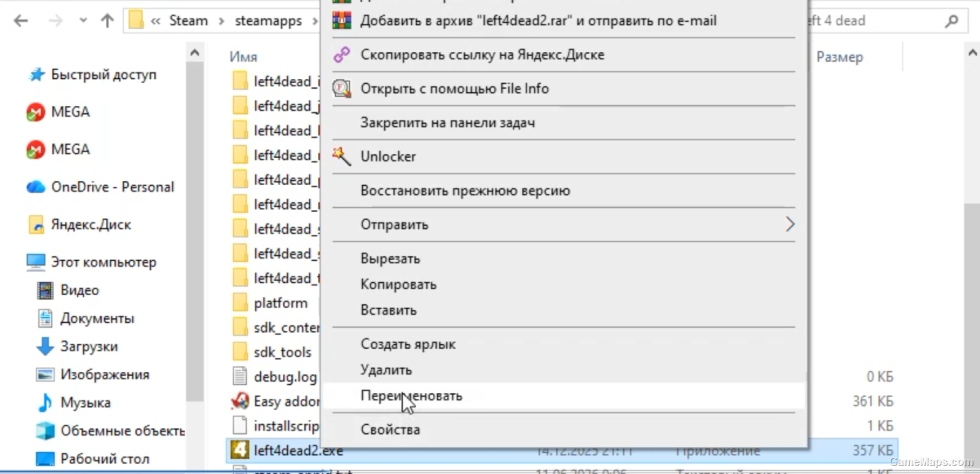Screen dimensions: 980x474
Task: Click the Easy addon file icon
Action: (240, 401)
